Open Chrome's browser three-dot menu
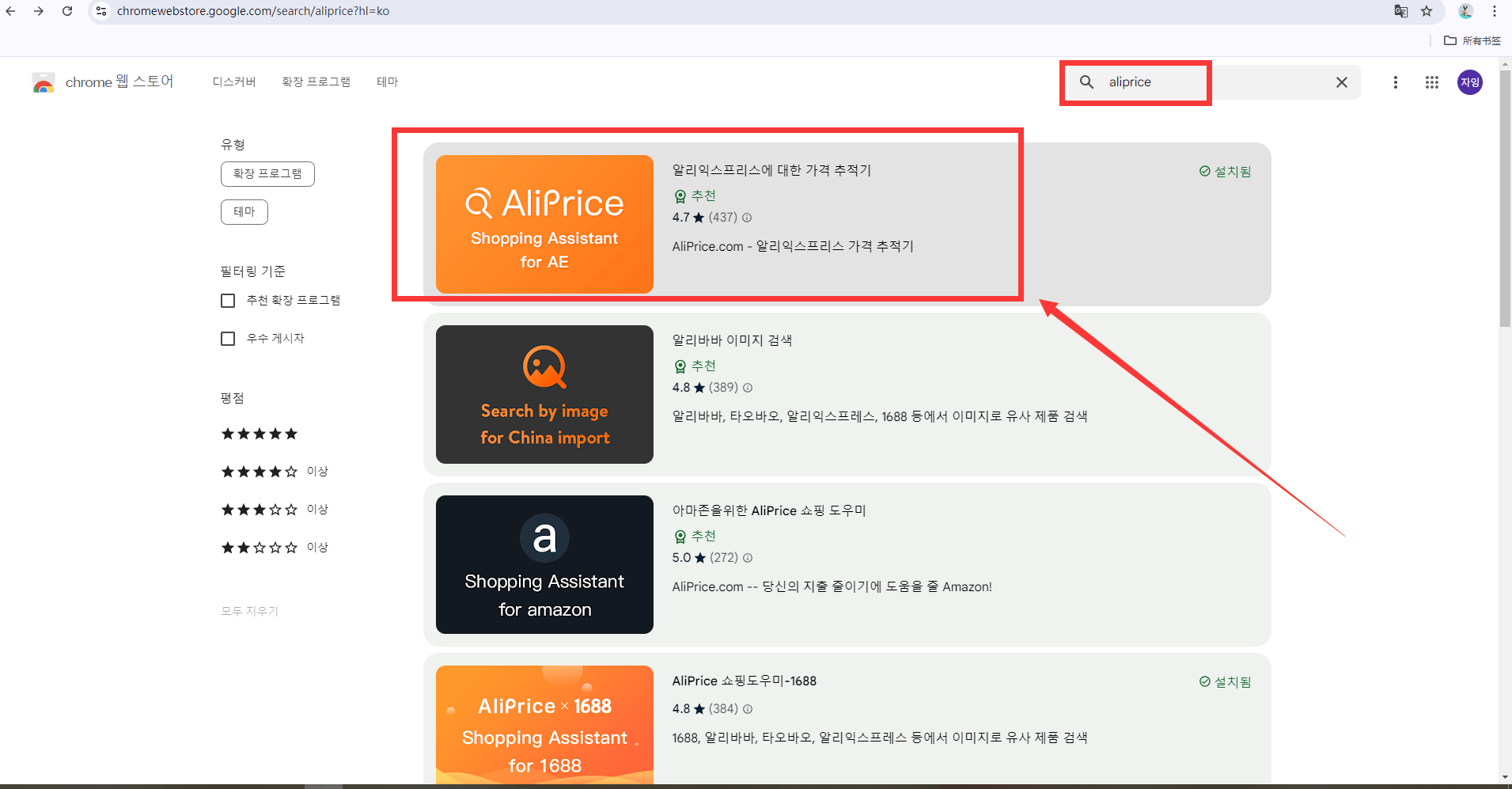The image size is (1512, 789). [1495, 11]
